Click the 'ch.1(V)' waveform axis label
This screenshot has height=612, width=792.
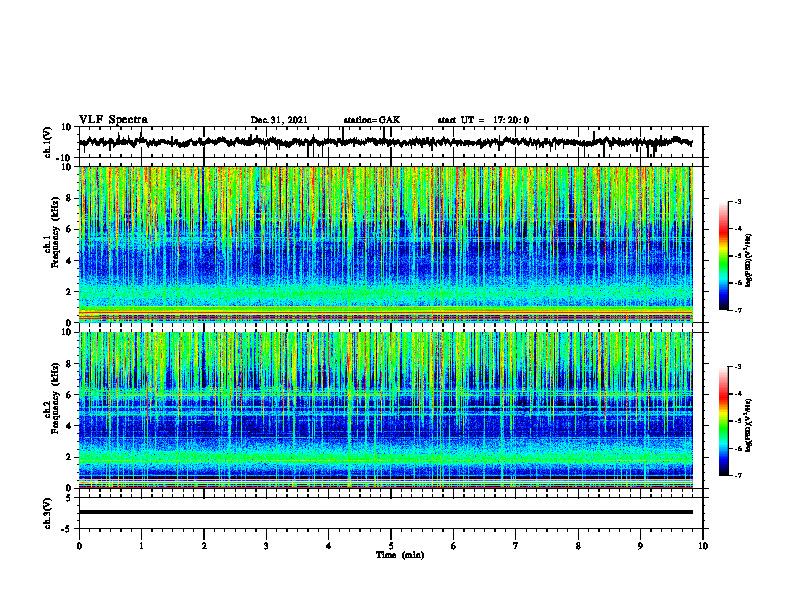coord(48,142)
